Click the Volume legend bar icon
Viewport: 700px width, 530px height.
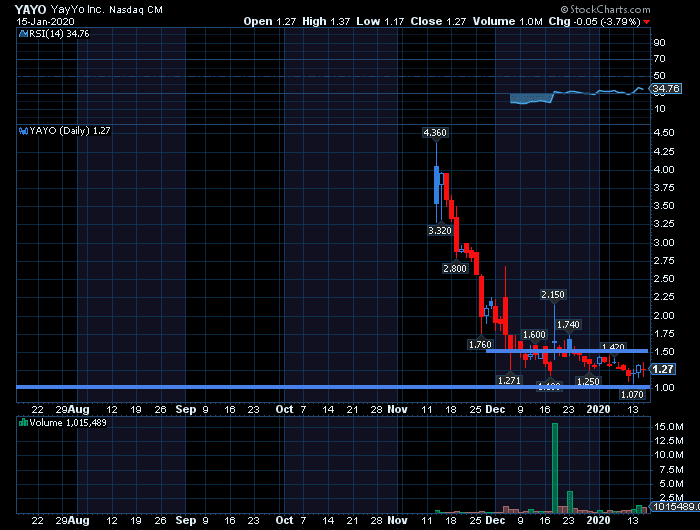pos(23,423)
